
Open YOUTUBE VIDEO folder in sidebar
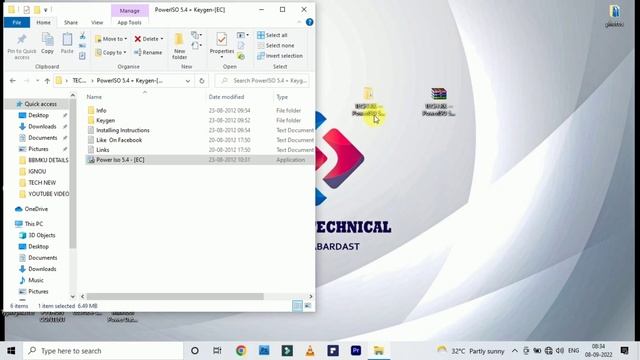(x=49, y=194)
